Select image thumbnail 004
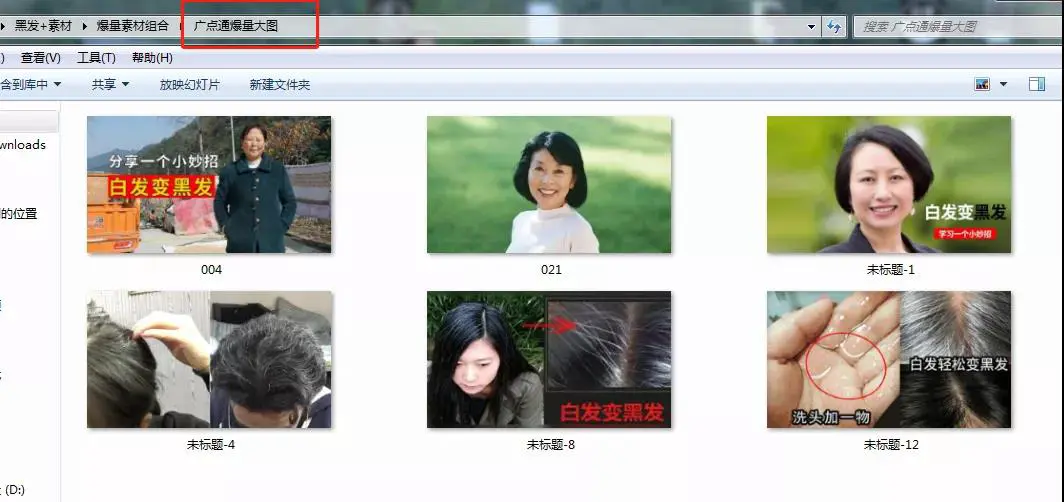Viewport: 1064px width, 502px height. (x=209, y=185)
